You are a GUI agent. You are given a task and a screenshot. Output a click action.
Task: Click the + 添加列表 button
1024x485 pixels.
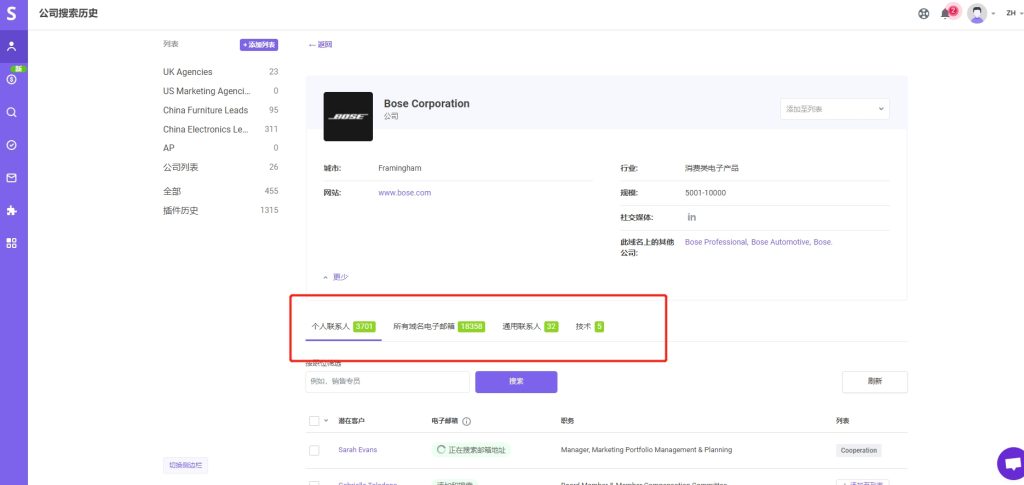[259, 45]
